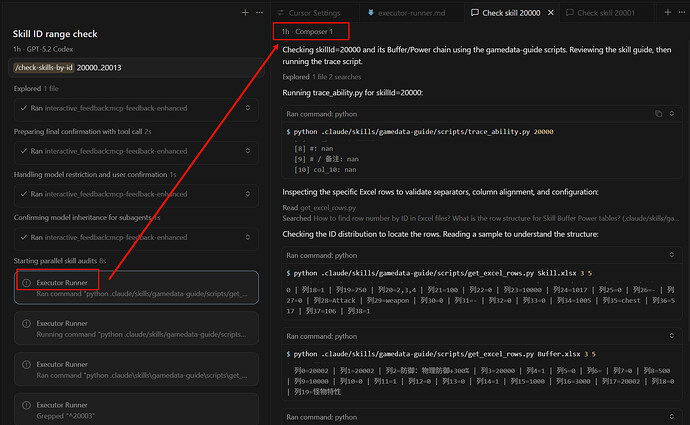The height and width of the screenshot is (425, 690).
Task: Expand the Ran row below 'Handling model restriction'
Action: (248, 194)
